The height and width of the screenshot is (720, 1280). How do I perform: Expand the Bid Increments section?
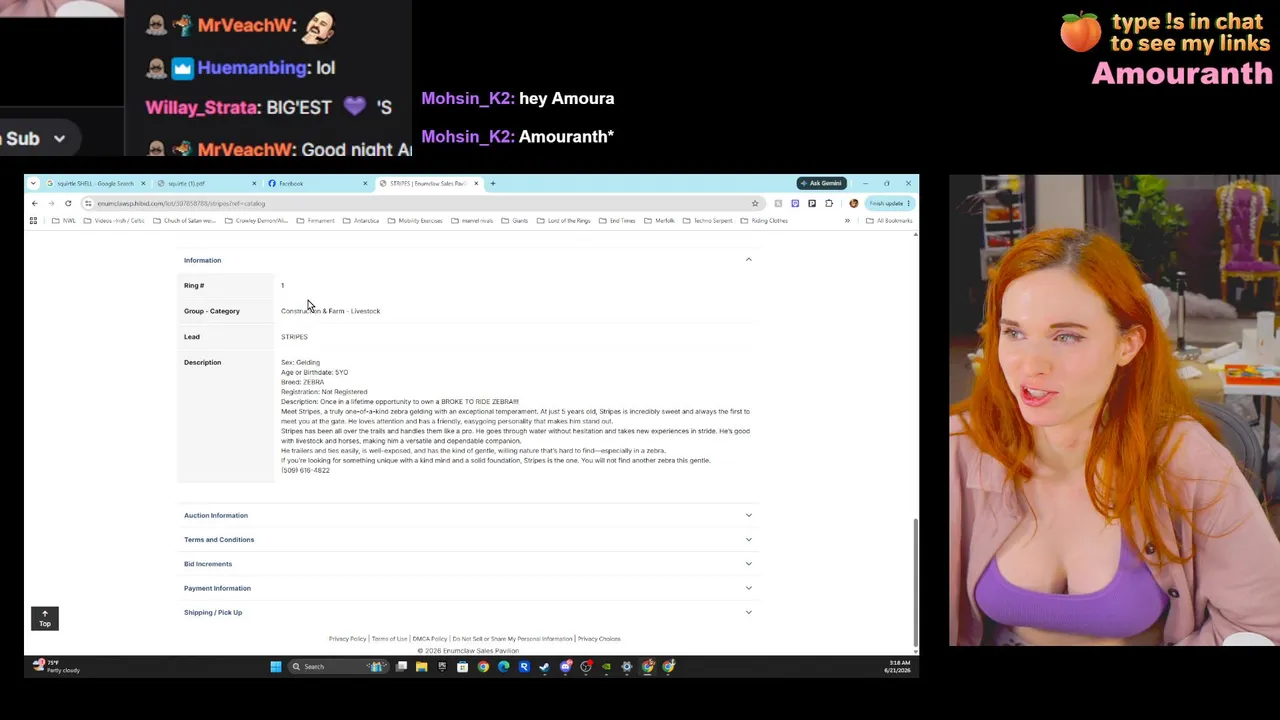coord(467,564)
